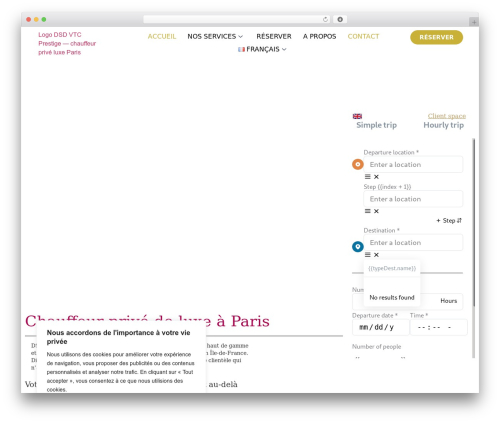The height and width of the screenshot is (423, 500).
Task: Open a new browser tab with plus
Action: (x=474, y=22)
